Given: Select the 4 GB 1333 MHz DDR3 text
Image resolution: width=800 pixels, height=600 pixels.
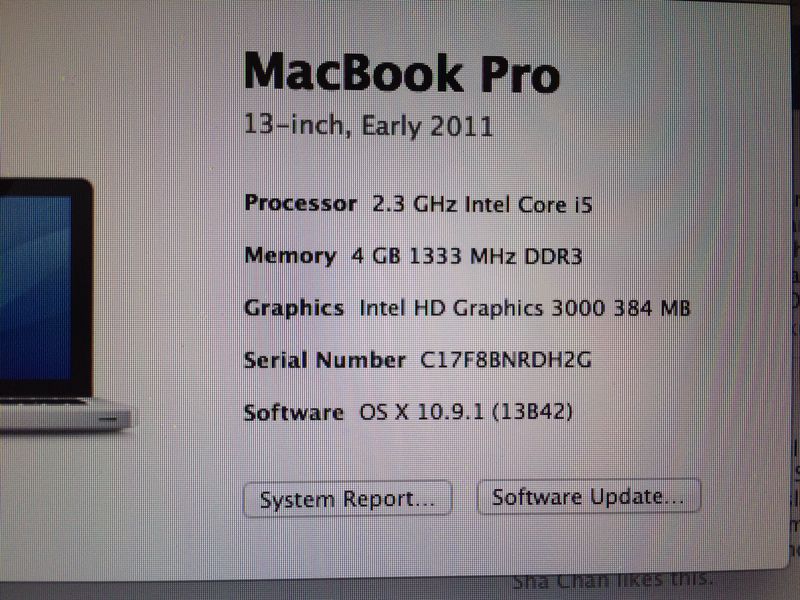Looking at the screenshot, I should (x=467, y=256).
